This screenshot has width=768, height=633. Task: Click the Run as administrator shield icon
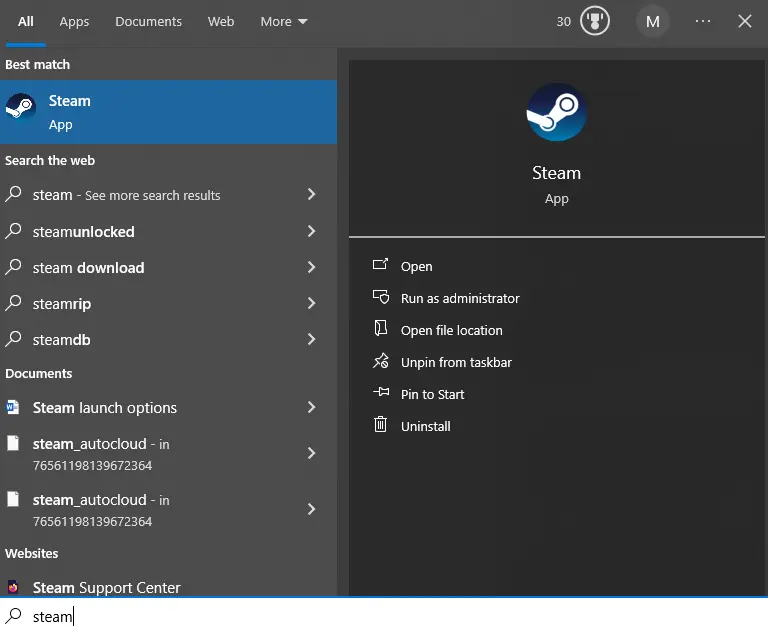click(381, 297)
